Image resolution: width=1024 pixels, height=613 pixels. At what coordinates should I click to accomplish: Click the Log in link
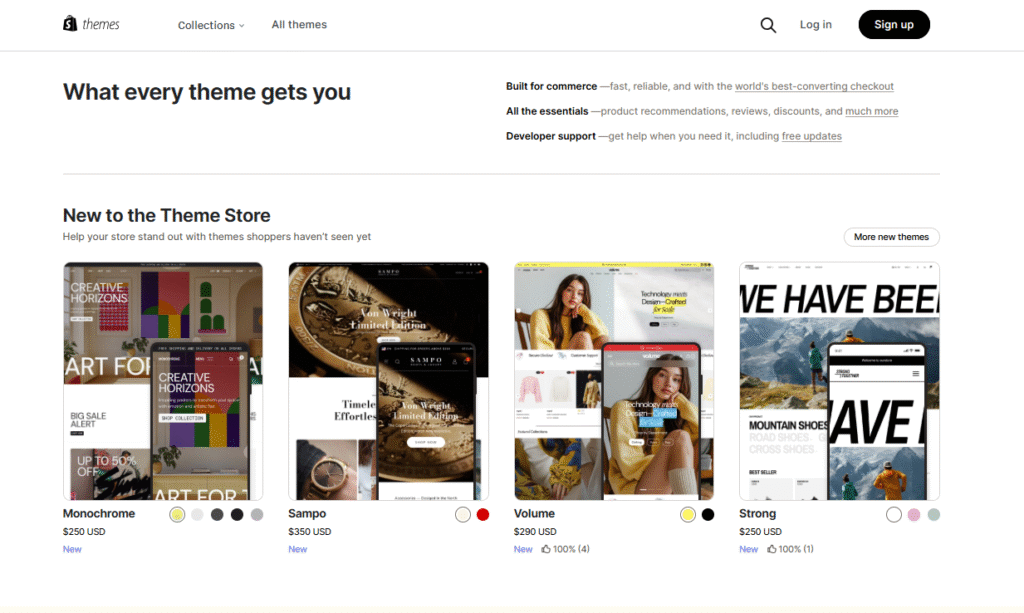click(816, 24)
